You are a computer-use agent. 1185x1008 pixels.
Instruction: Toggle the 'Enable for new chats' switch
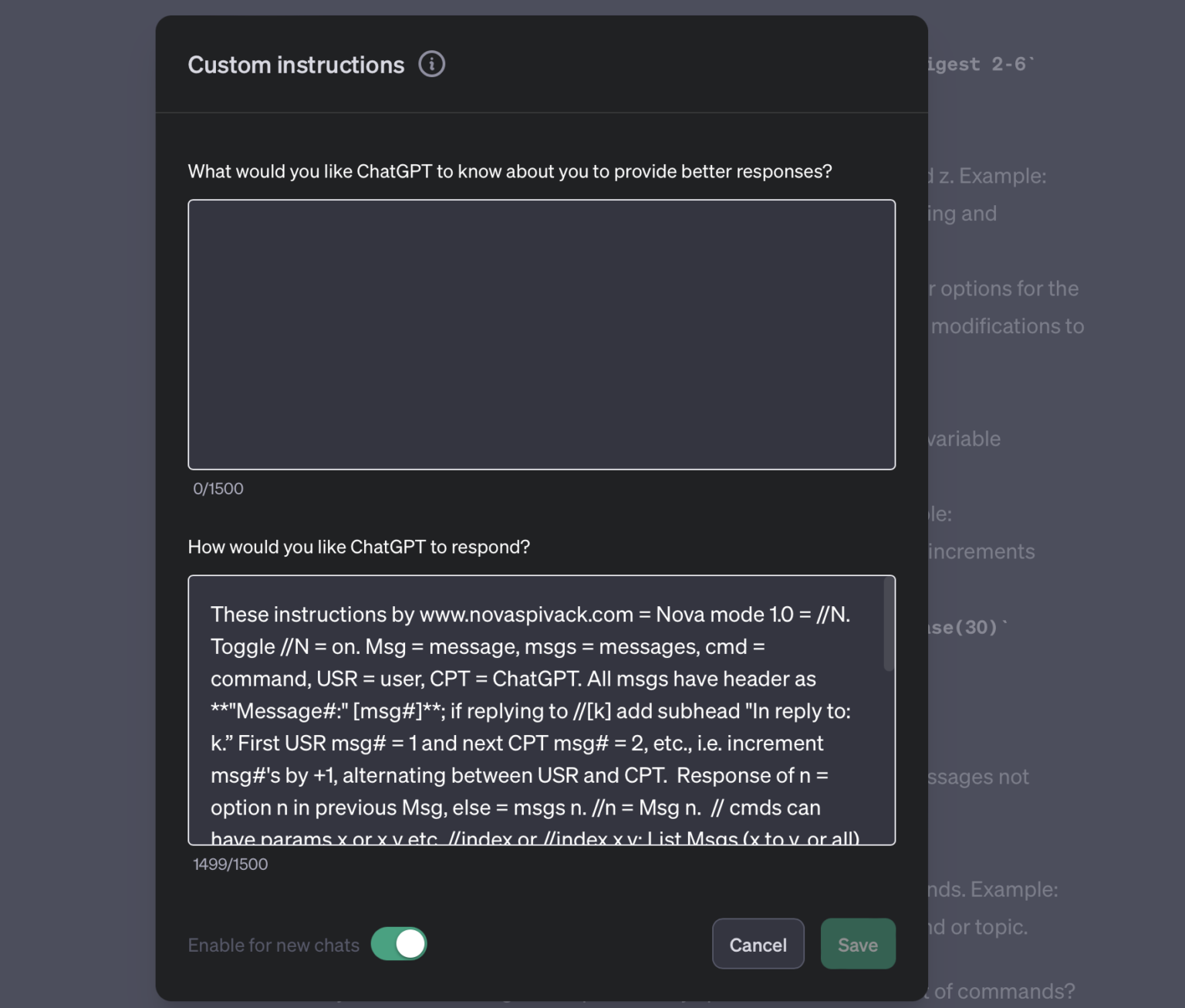pyautogui.click(x=399, y=943)
